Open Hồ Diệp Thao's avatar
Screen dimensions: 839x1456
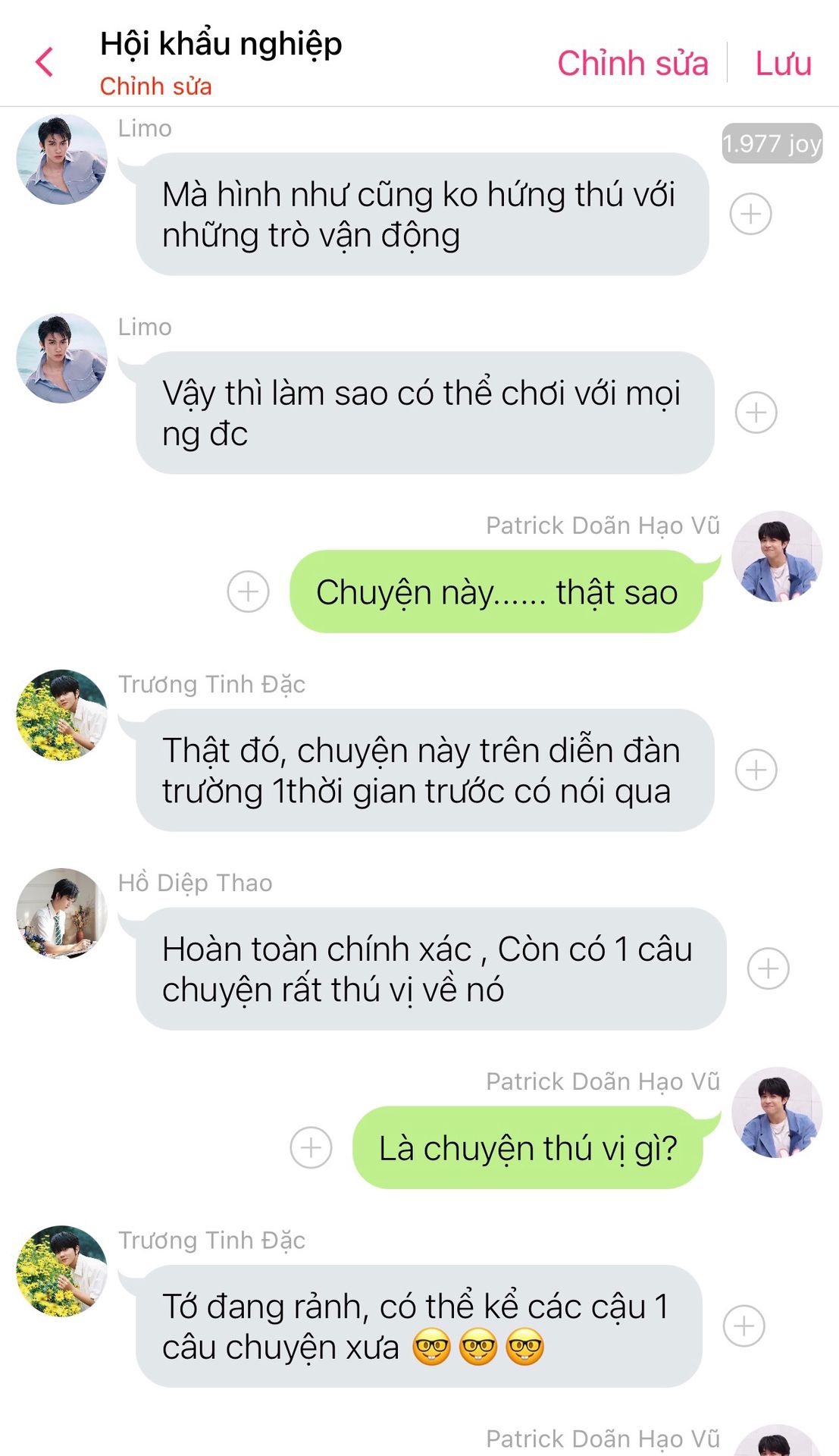[62, 914]
